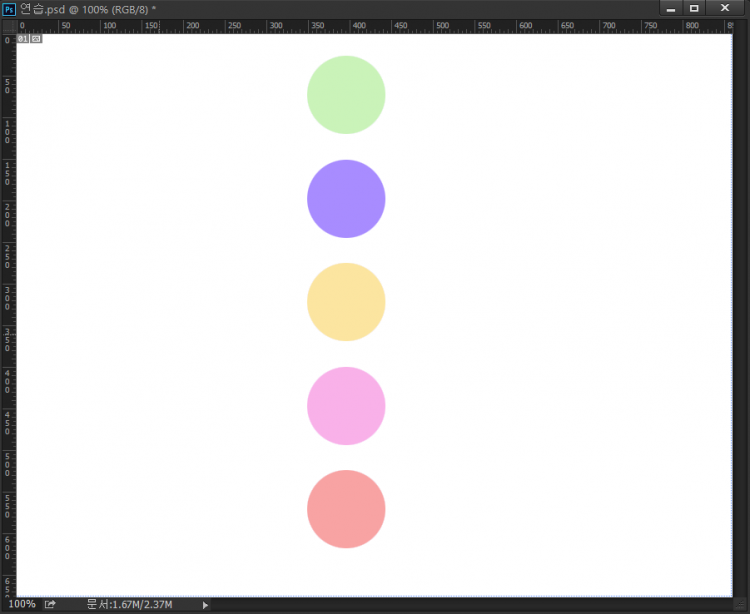
Task: Maximize the 연습.psd document window
Action: (694, 8)
